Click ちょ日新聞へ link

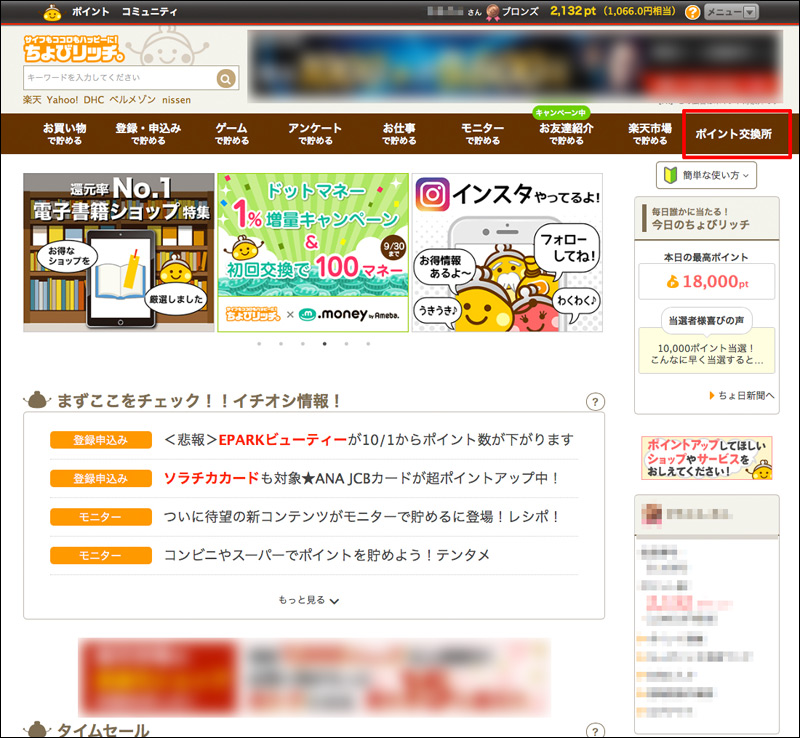click(x=742, y=396)
